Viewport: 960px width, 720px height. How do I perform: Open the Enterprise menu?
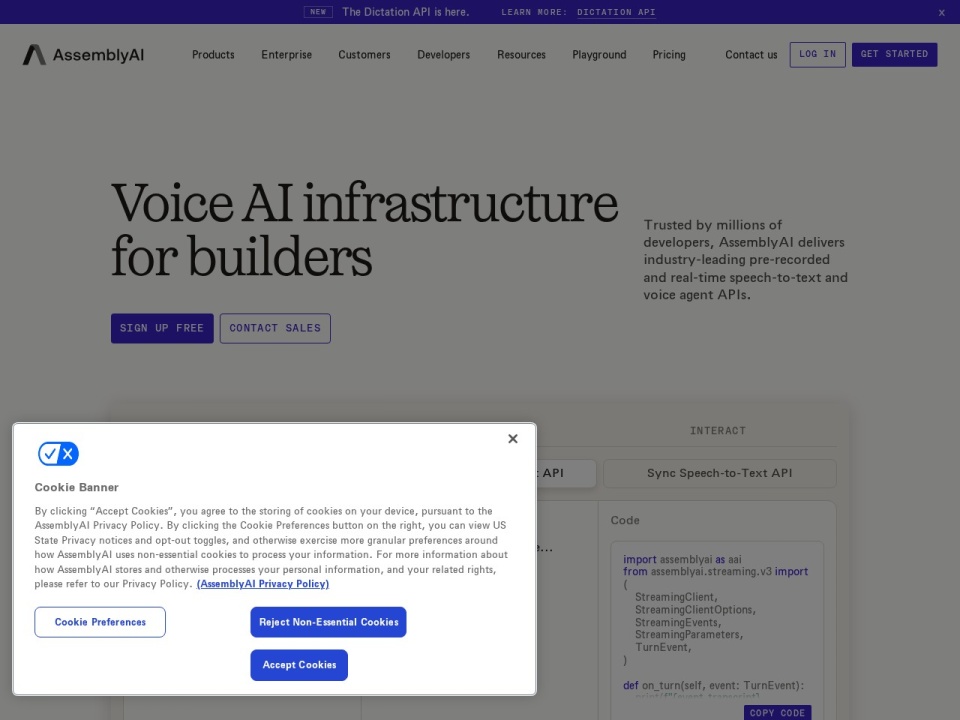tap(287, 54)
